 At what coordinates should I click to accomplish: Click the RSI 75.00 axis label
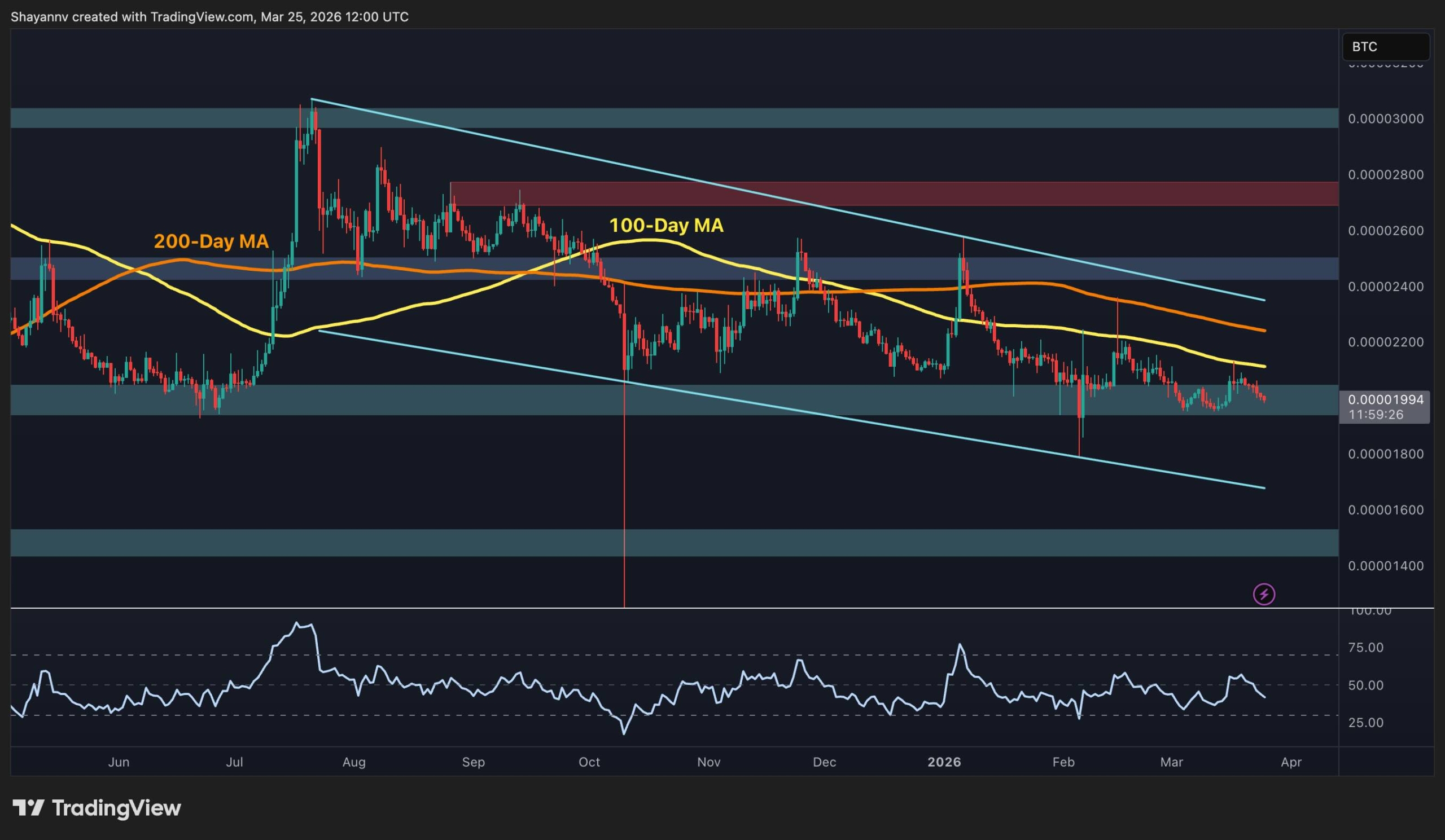pyautogui.click(x=1365, y=648)
